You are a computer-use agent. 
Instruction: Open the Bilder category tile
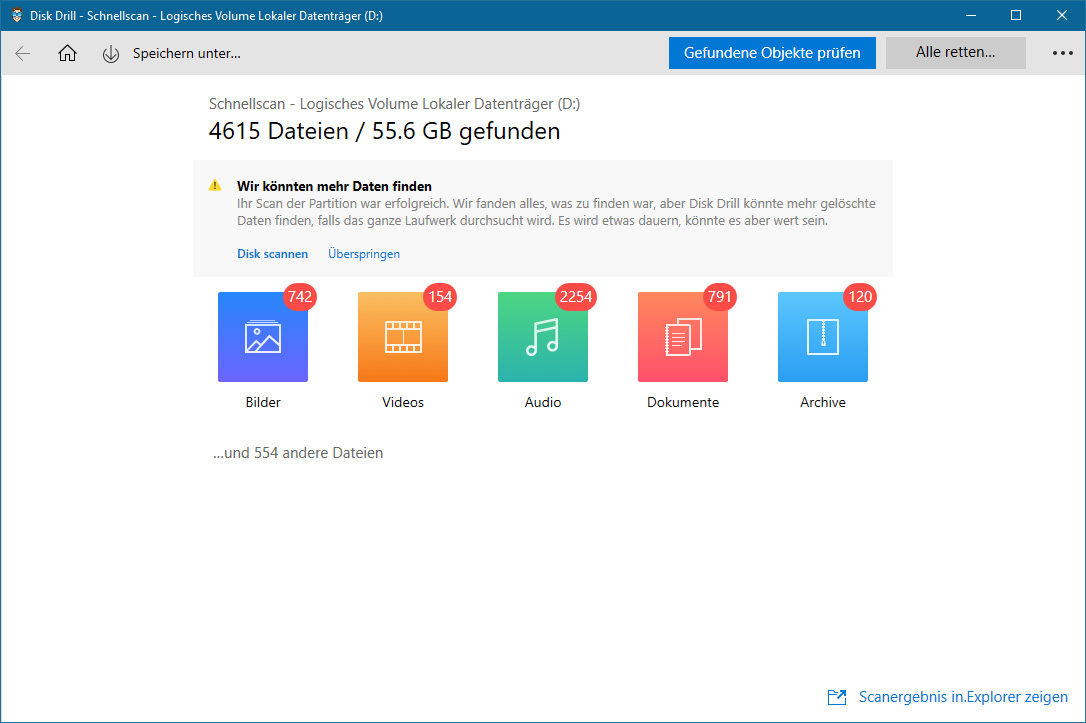pyautogui.click(x=263, y=337)
